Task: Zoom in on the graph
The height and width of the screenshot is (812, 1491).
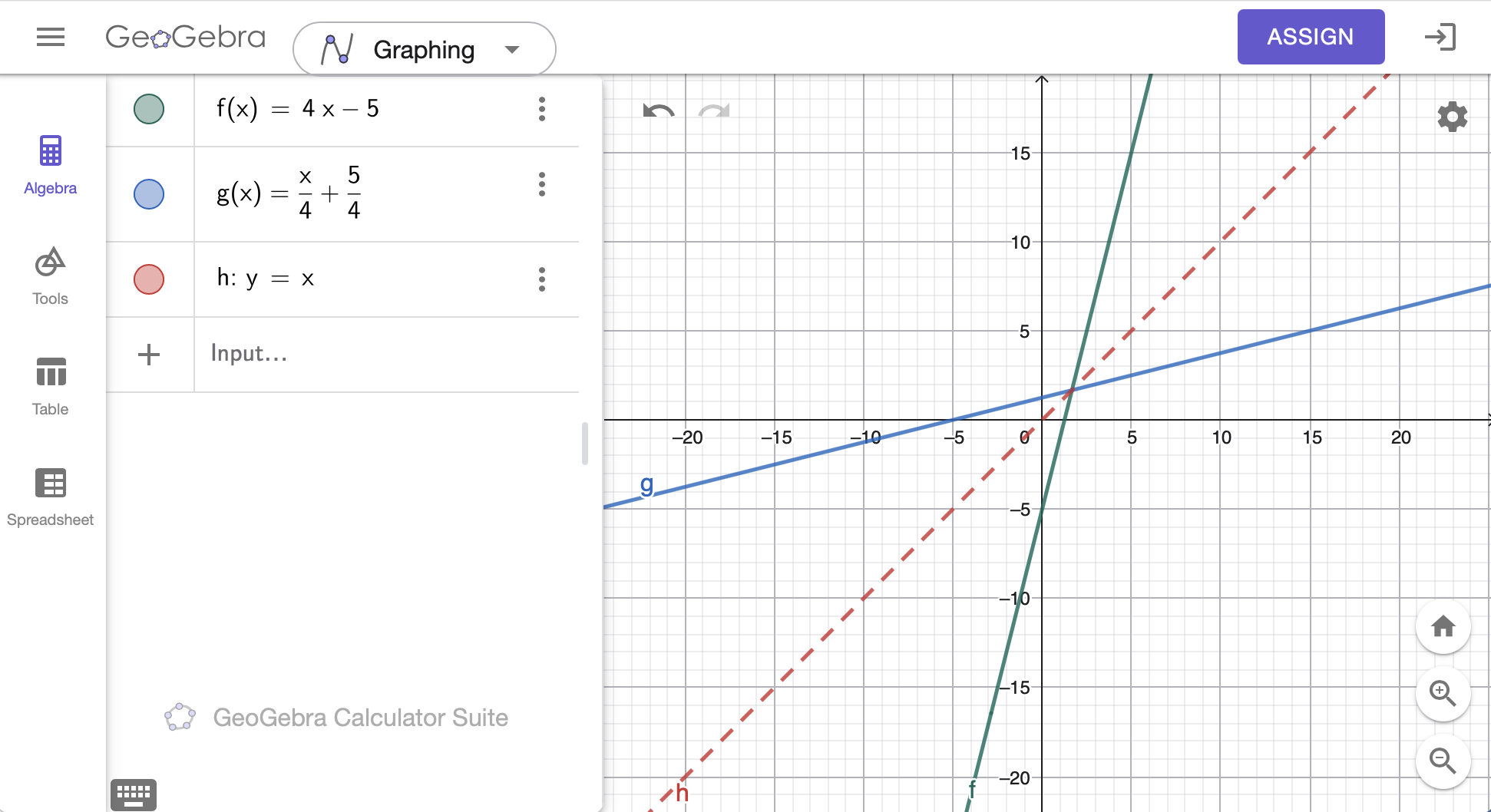Action: 1443,693
